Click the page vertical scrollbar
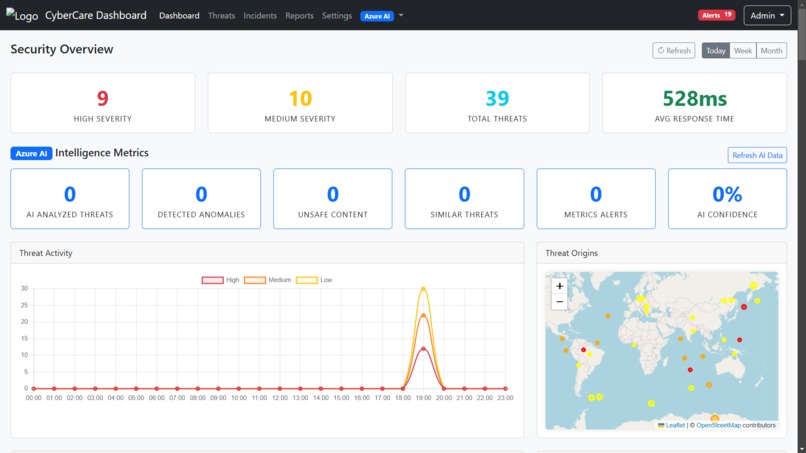The image size is (806, 453). [802, 226]
